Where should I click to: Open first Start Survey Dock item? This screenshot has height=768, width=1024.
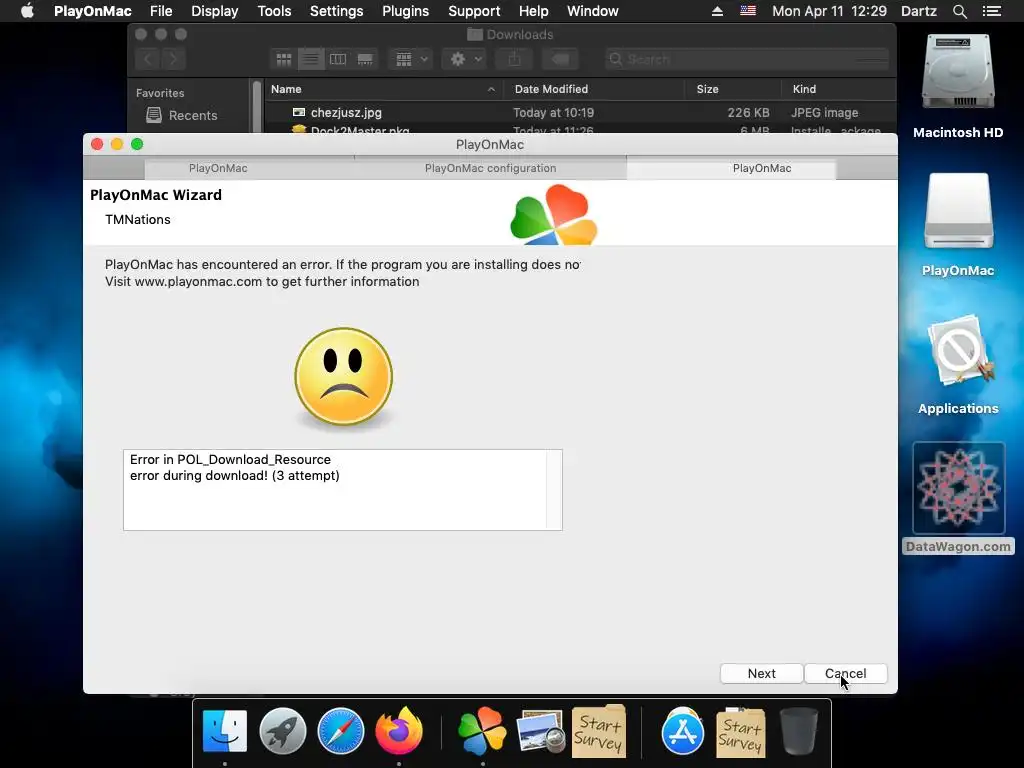(x=598, y=731)
